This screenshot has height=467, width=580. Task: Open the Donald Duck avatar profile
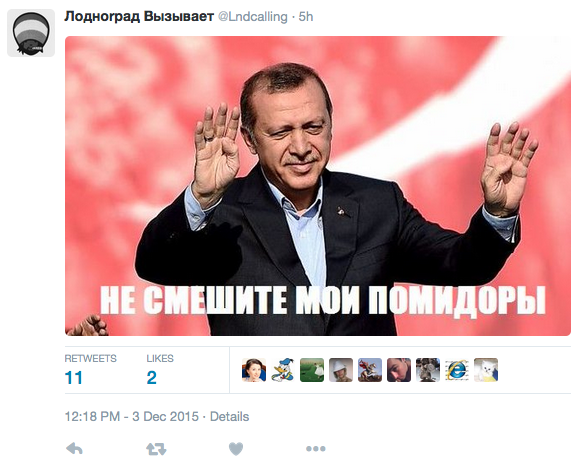283,370
